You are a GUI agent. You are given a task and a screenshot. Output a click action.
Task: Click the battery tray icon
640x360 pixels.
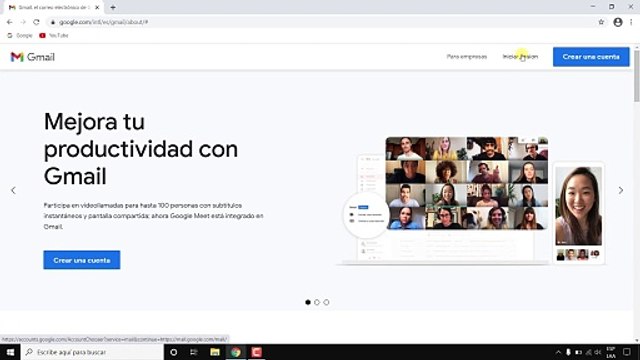pyautogui.click(x=578, y=352)
